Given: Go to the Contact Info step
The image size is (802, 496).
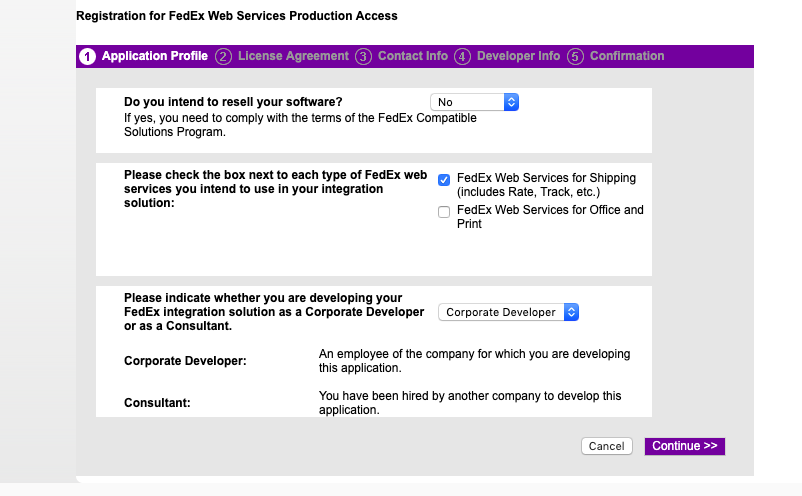Looking at the screenshot, I should pos(413,56).
